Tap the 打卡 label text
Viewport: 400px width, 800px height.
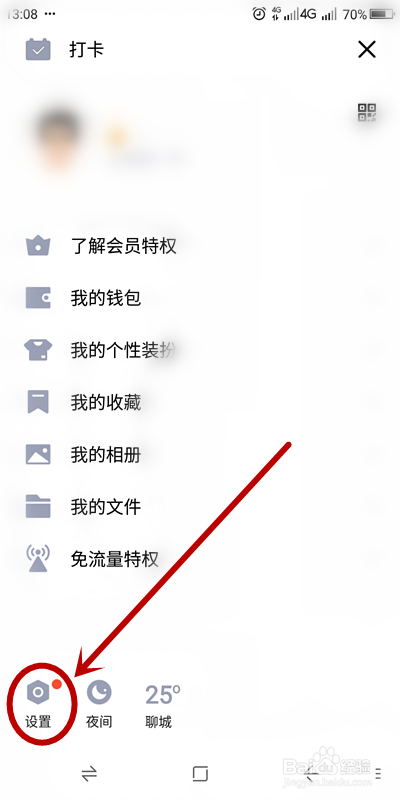87,50
